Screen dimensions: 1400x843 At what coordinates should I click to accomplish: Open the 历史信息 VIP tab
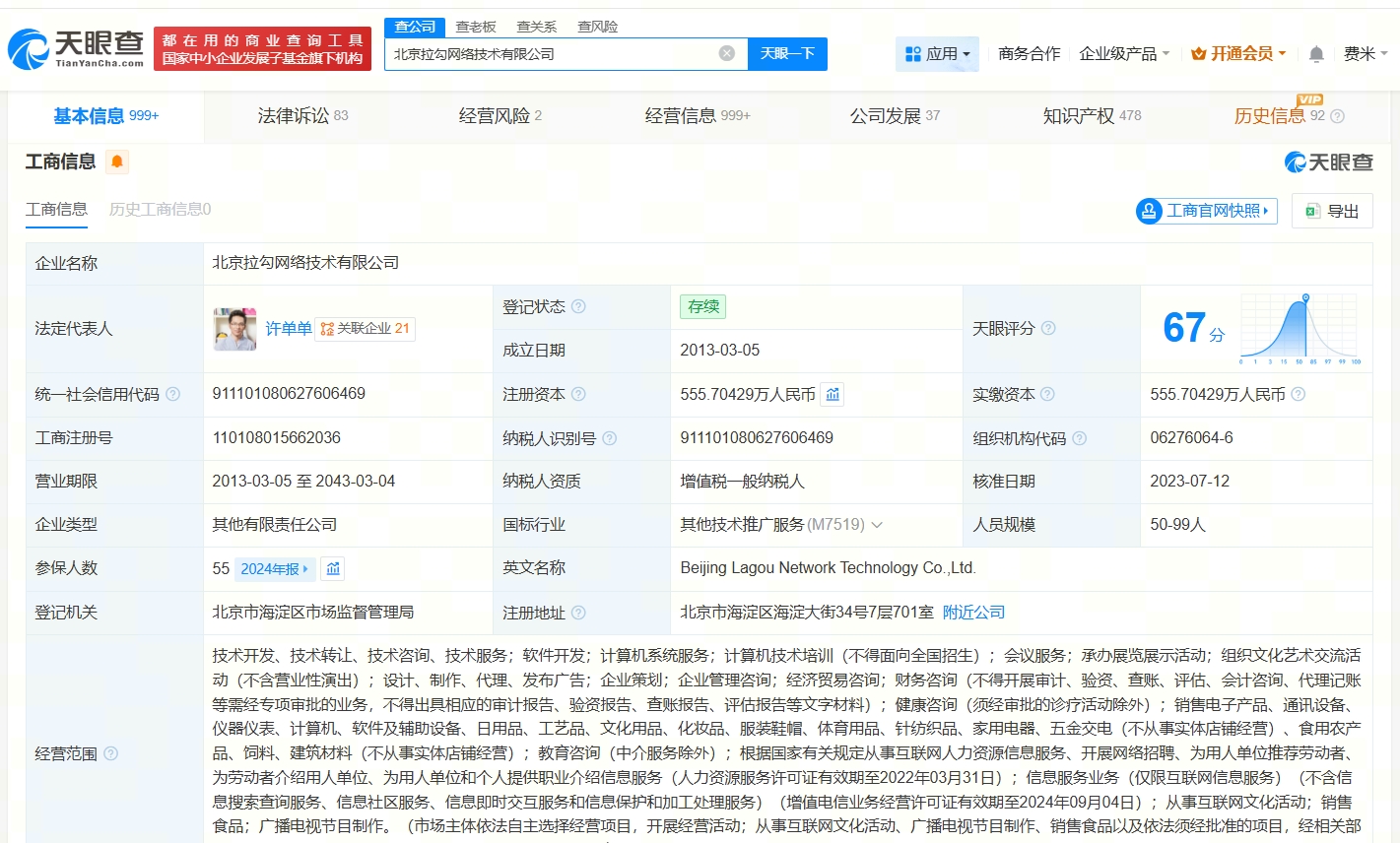coord(1281,115)
